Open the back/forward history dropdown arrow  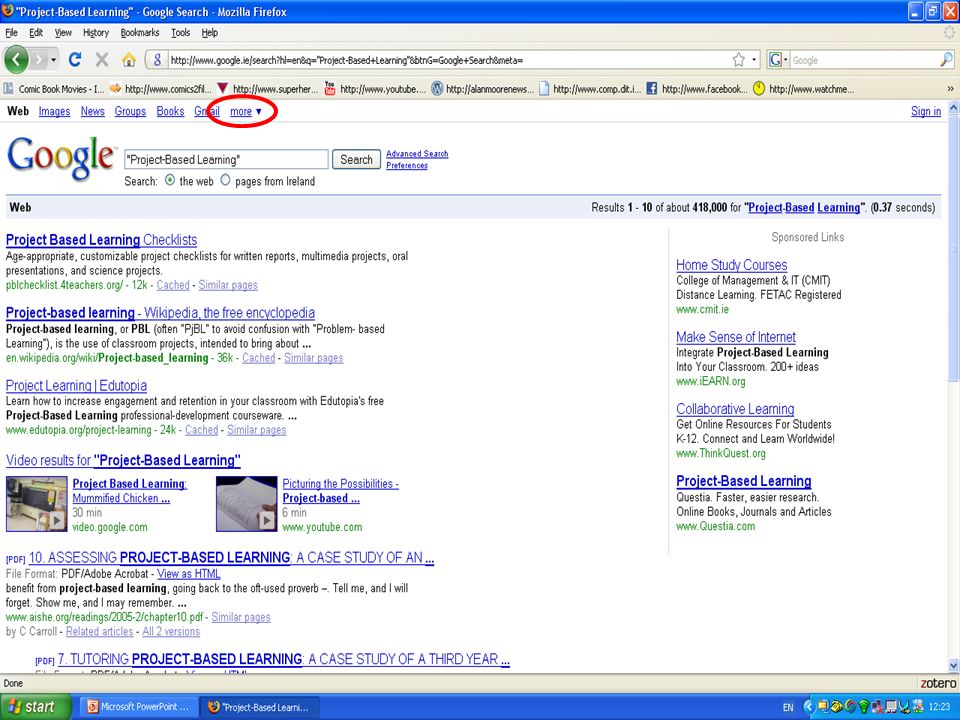point(54,60)
